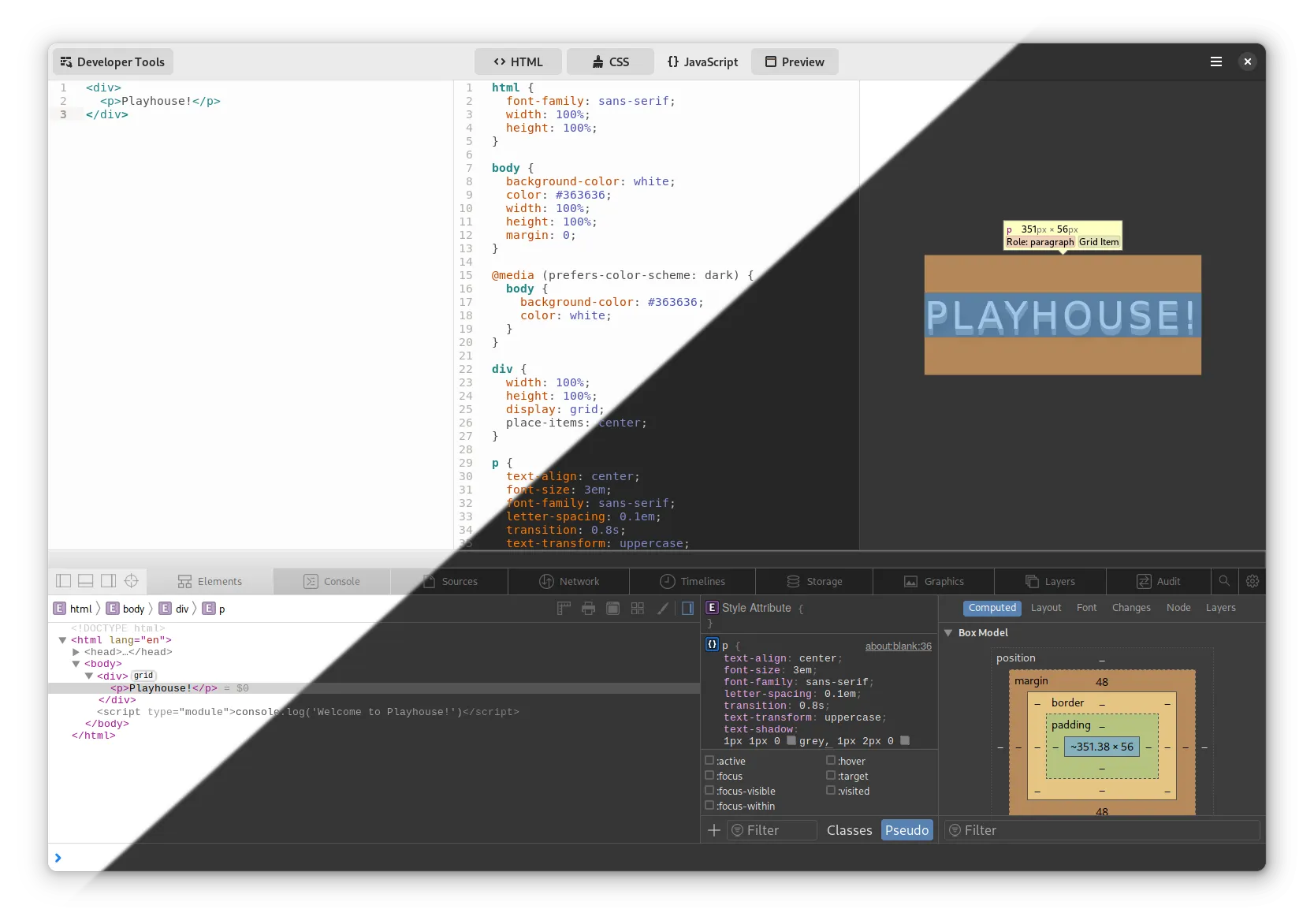Image resolution: width=1314 pixels, height=924 pixels.
Task: Open the Layout sidebar tab
Action: (x=1046, y=608)
